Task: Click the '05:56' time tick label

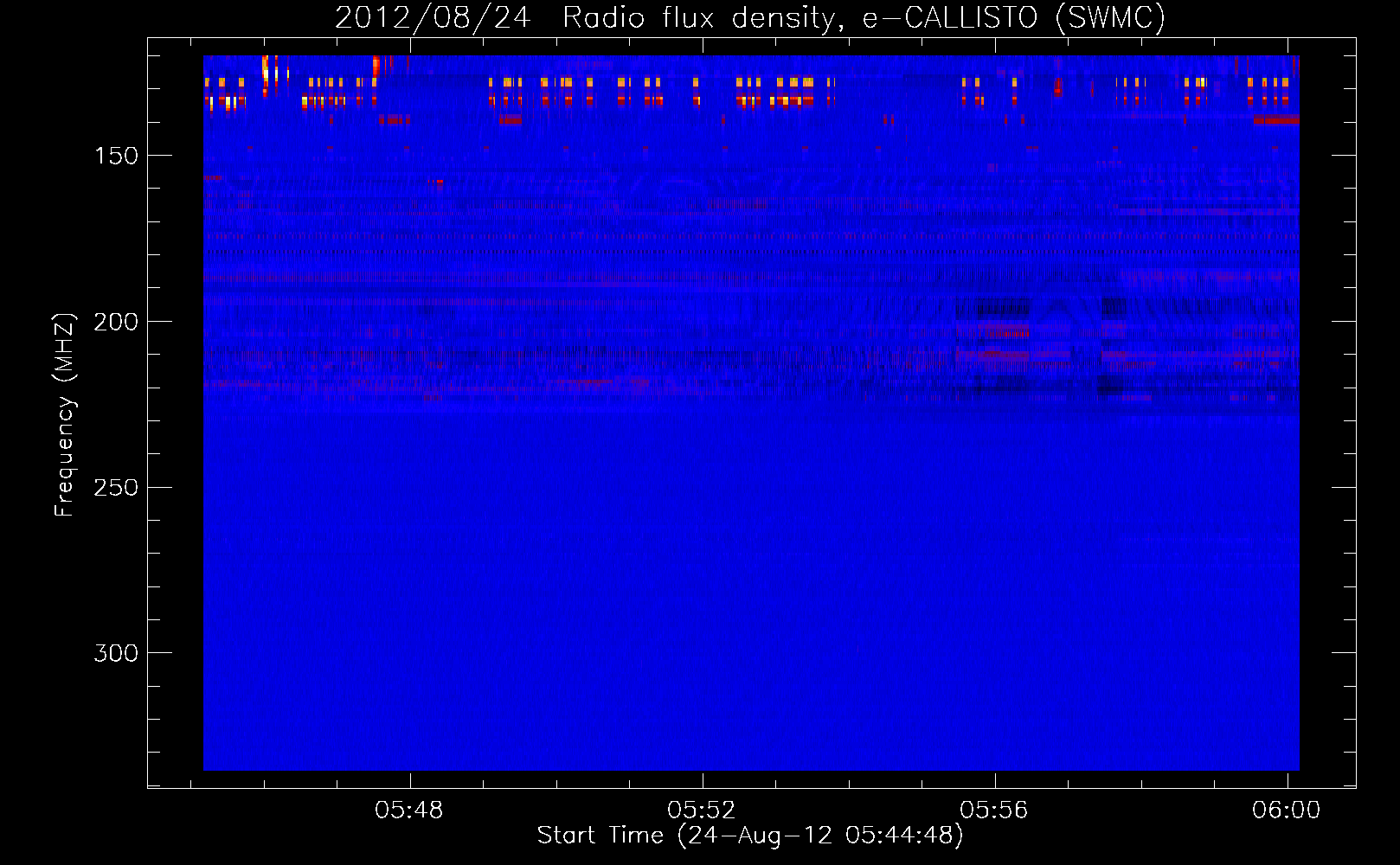Action: [x=994, y=810]
